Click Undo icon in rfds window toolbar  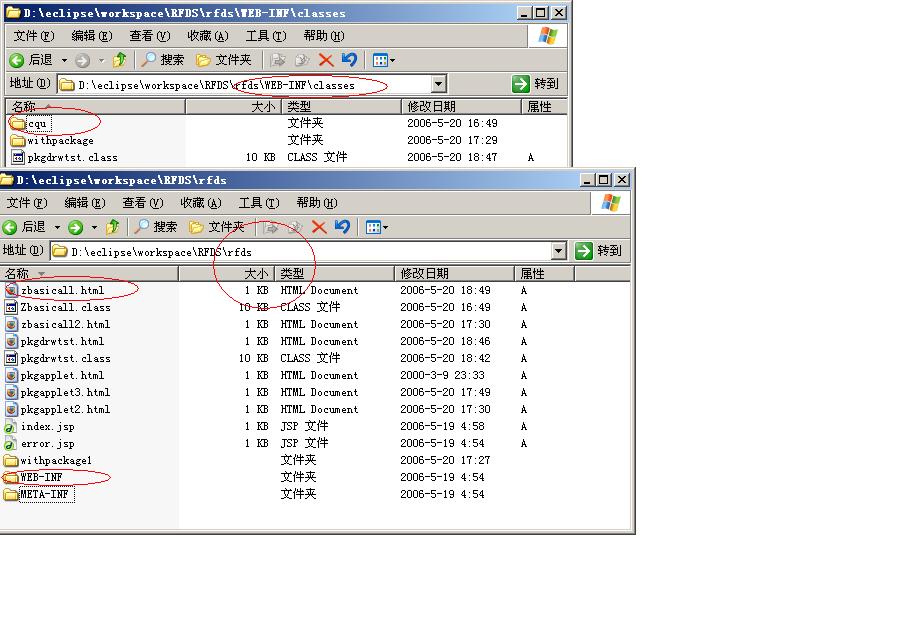(342, 227)
